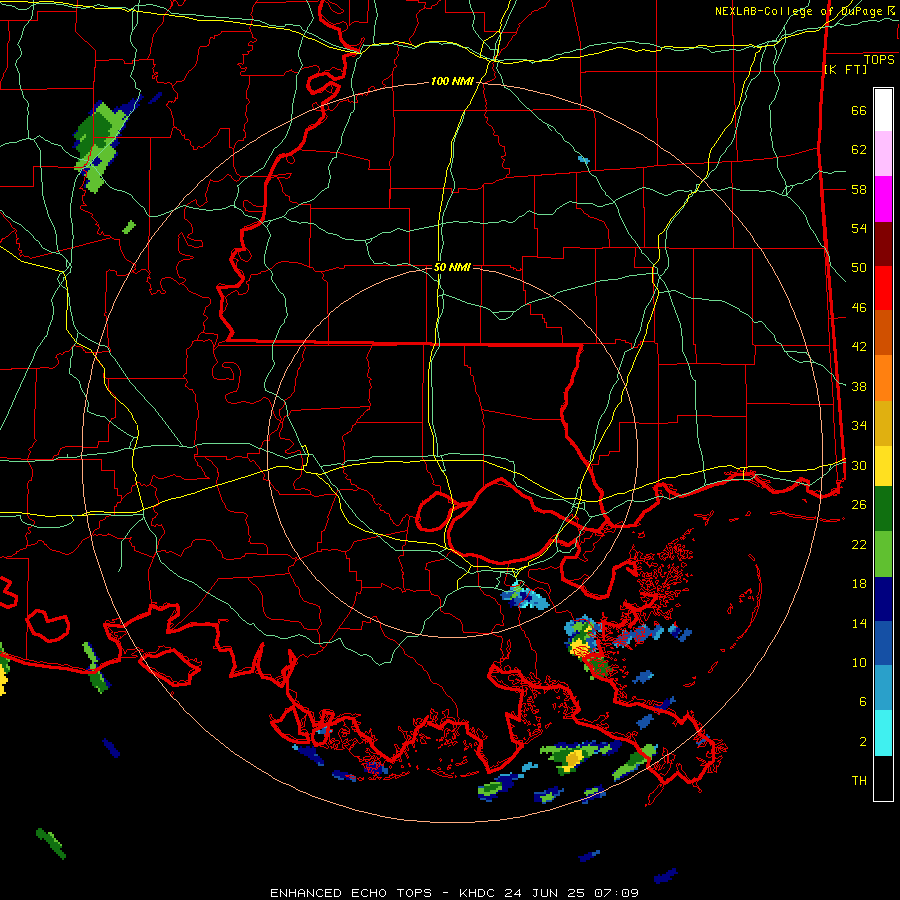Screen dimensions: 900x900
Task: Click the 18 legend value
Action: point(859,584)
